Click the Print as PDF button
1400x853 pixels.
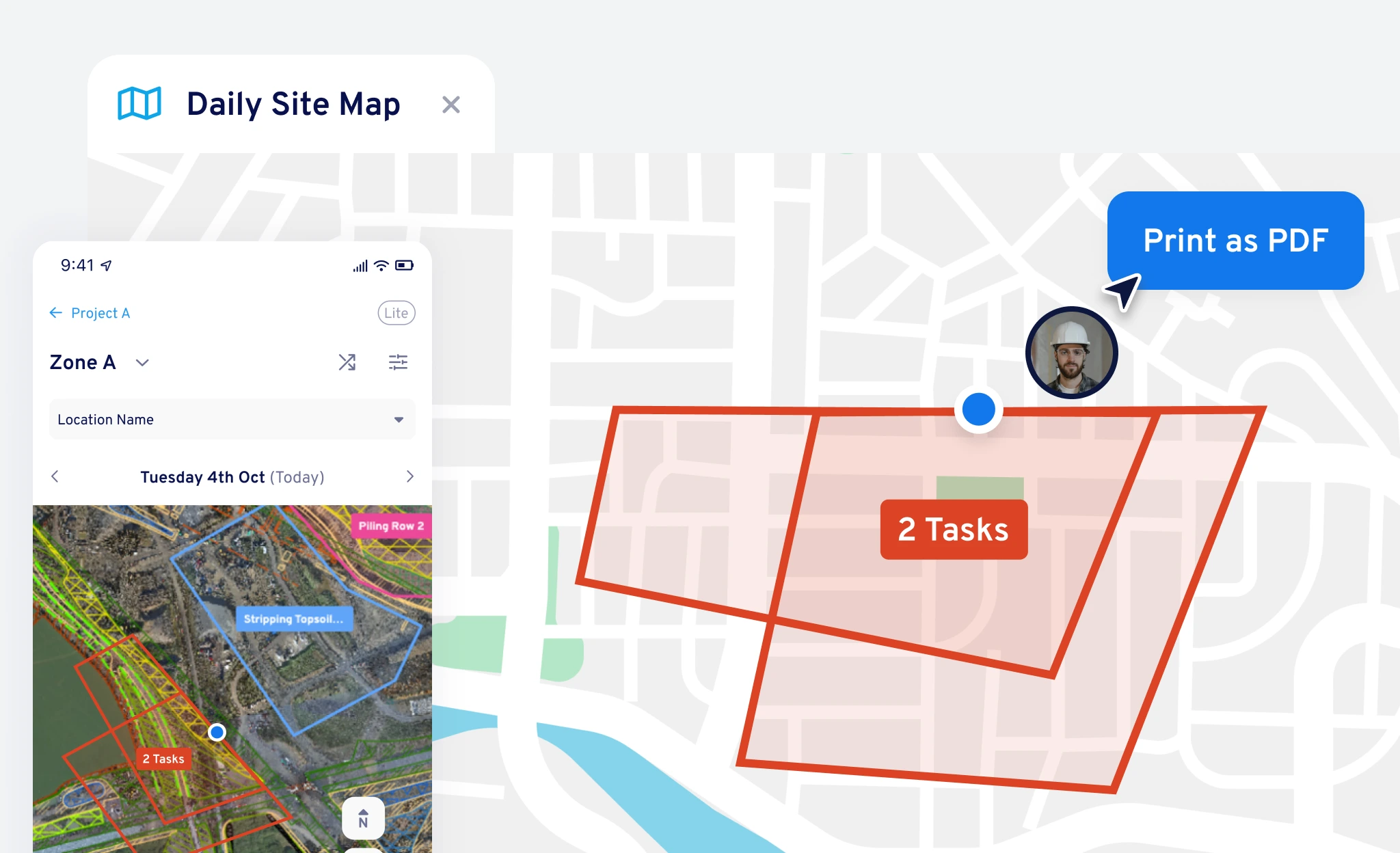pyautogui.click(x=1235, y=241)
